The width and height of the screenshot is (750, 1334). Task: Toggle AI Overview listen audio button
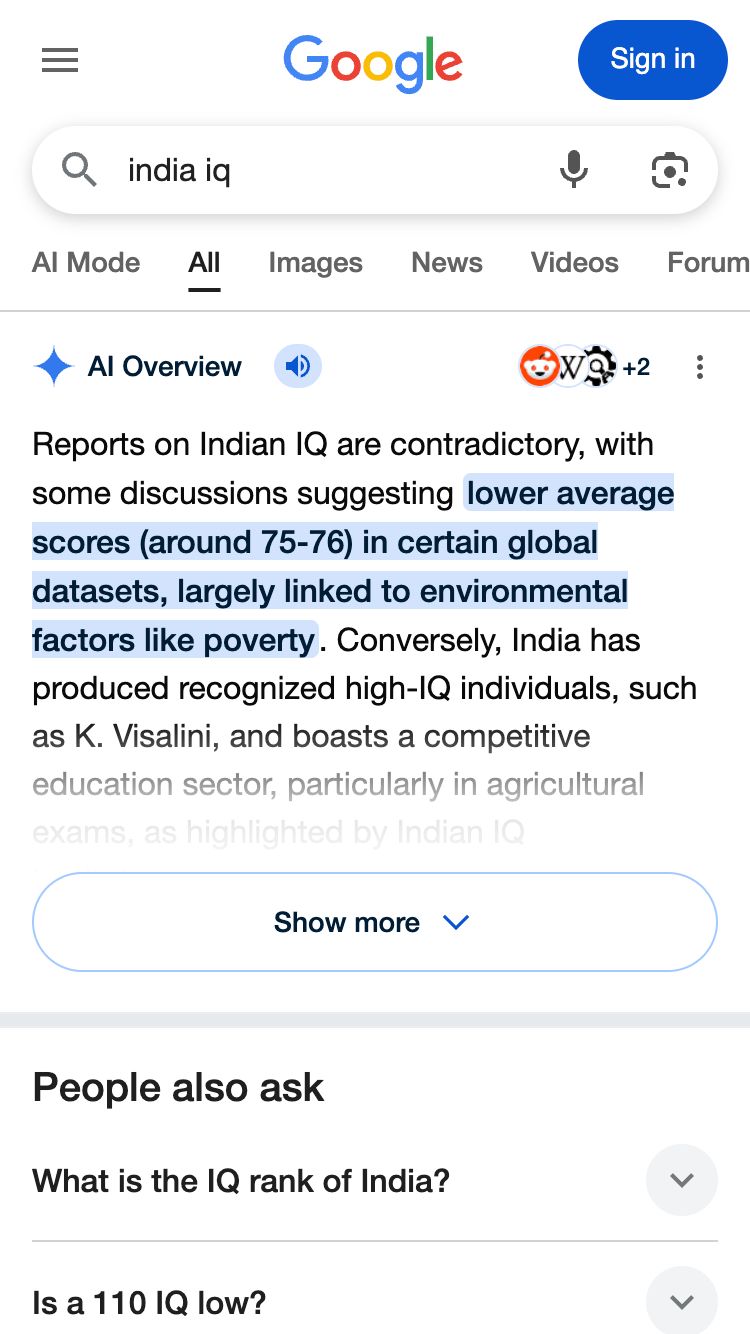point(297,367)
